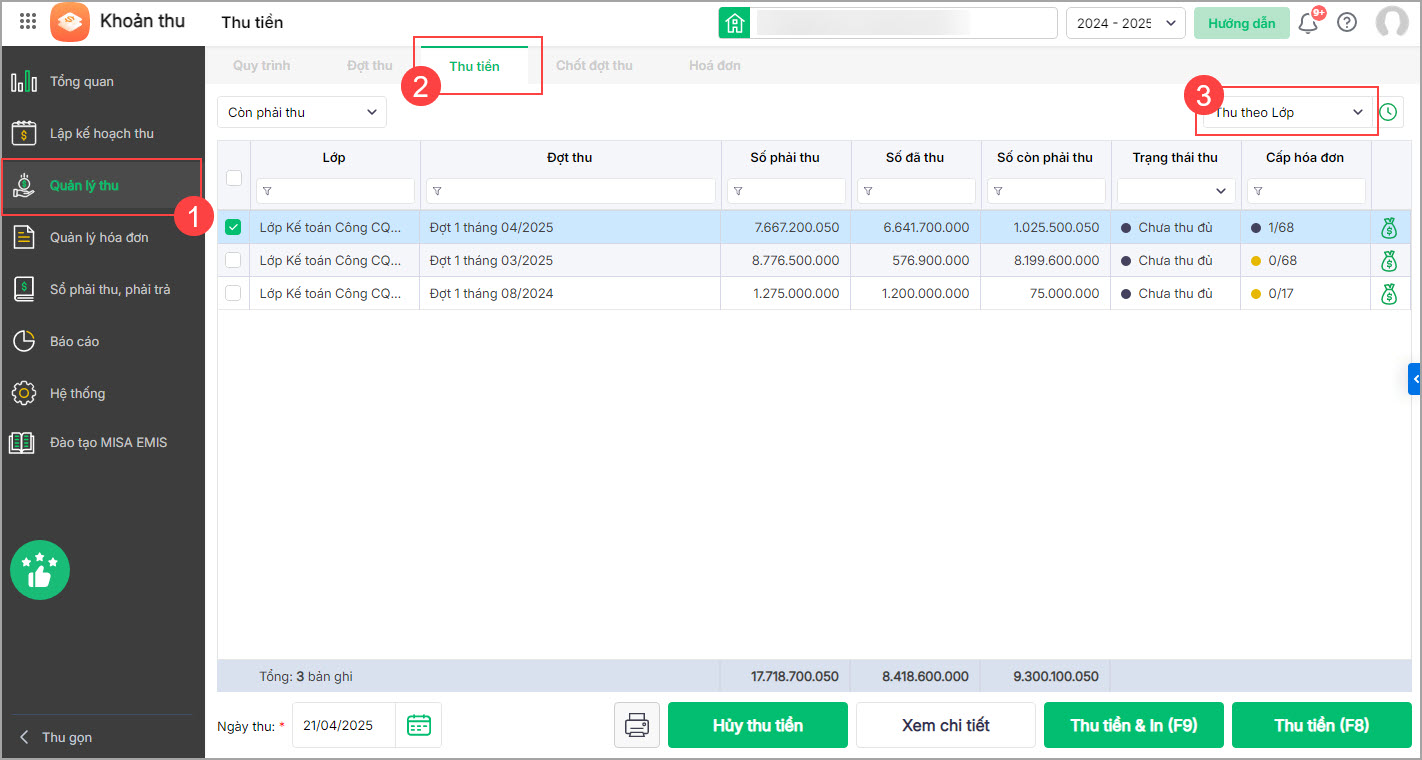This screenshot has height=760, width=1422.
Task: Check the Đợt 1 tháng 03/2025 row checkbox
Action: pyautogui.click(x=233, y=260)
